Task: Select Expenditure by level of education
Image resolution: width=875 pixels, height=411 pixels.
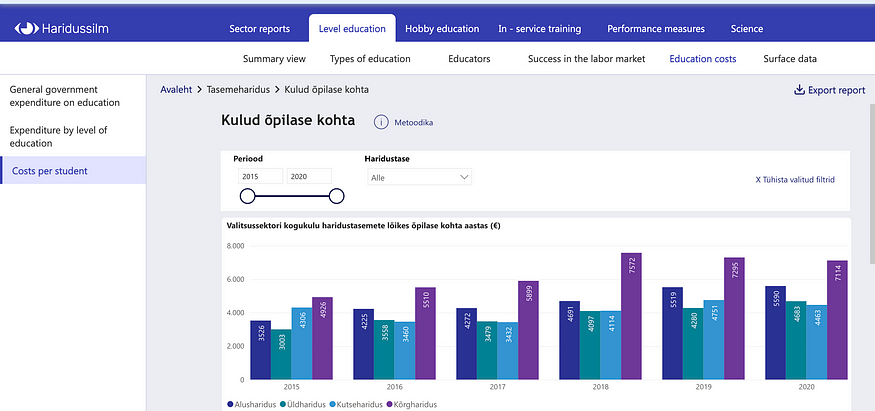Action: click(59, 137)
